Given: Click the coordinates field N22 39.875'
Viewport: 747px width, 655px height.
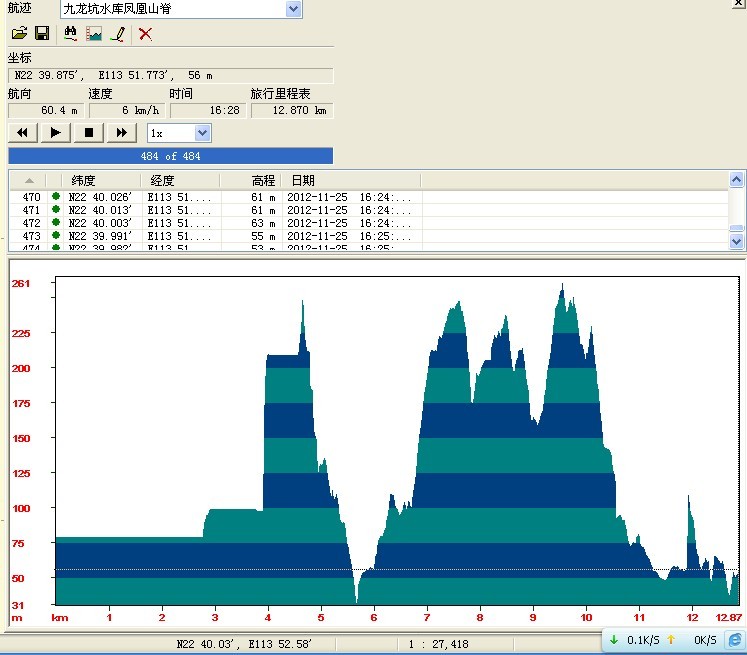Looking at the screenshot, I should coord(171,75).
